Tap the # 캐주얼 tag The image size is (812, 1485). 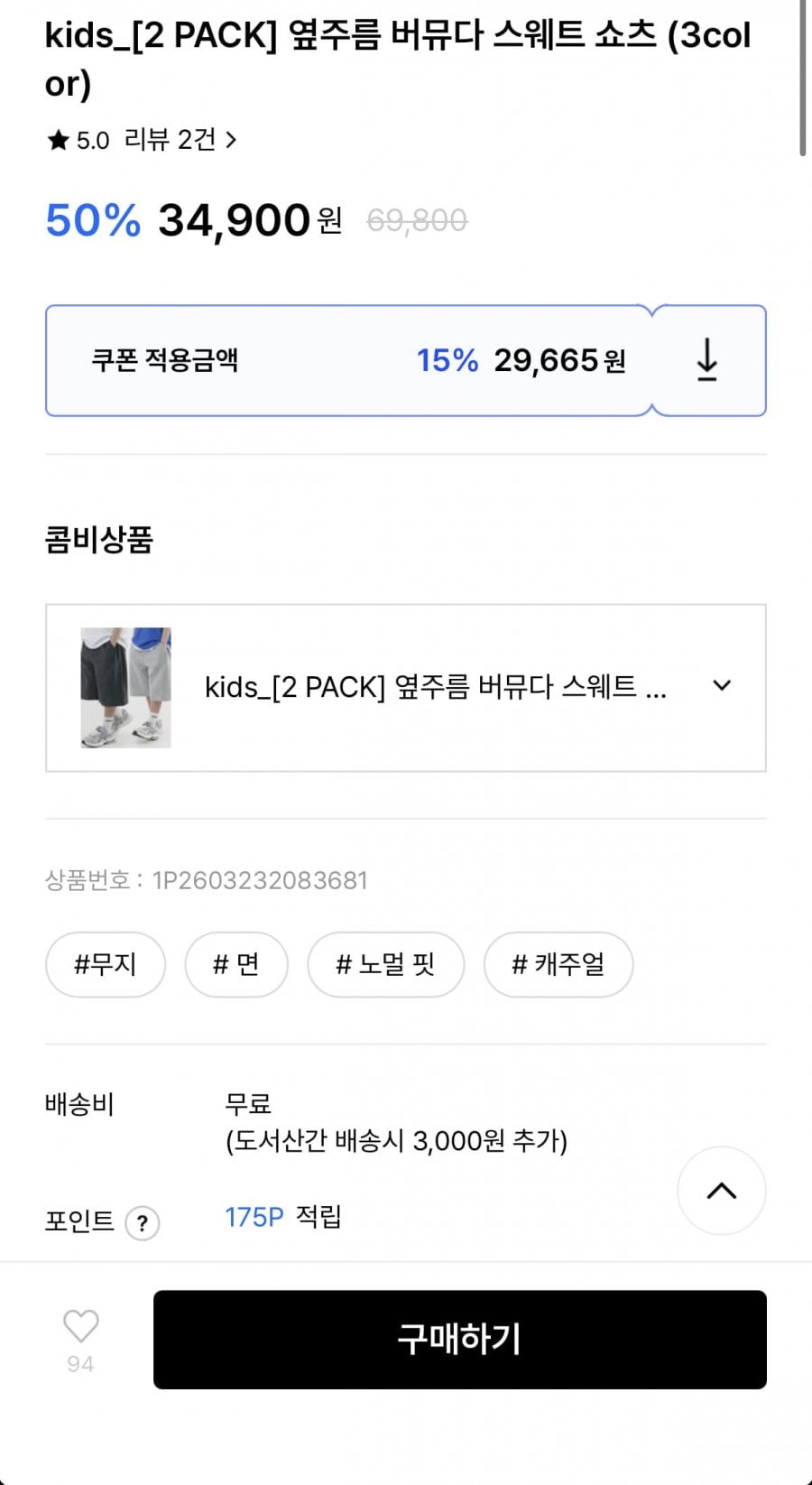point(558,964)
